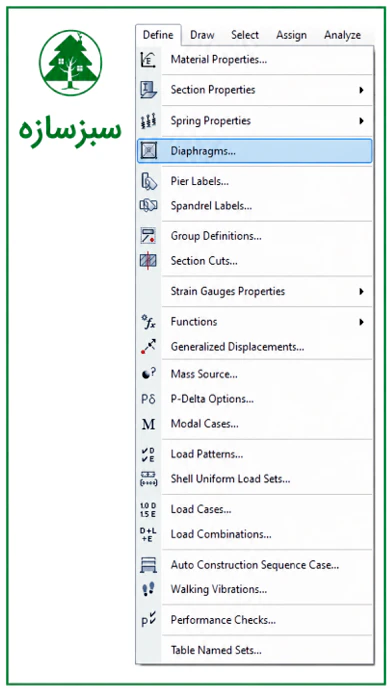
Task: Click the Diaphragms icon
Action: (x=149, y=151)
